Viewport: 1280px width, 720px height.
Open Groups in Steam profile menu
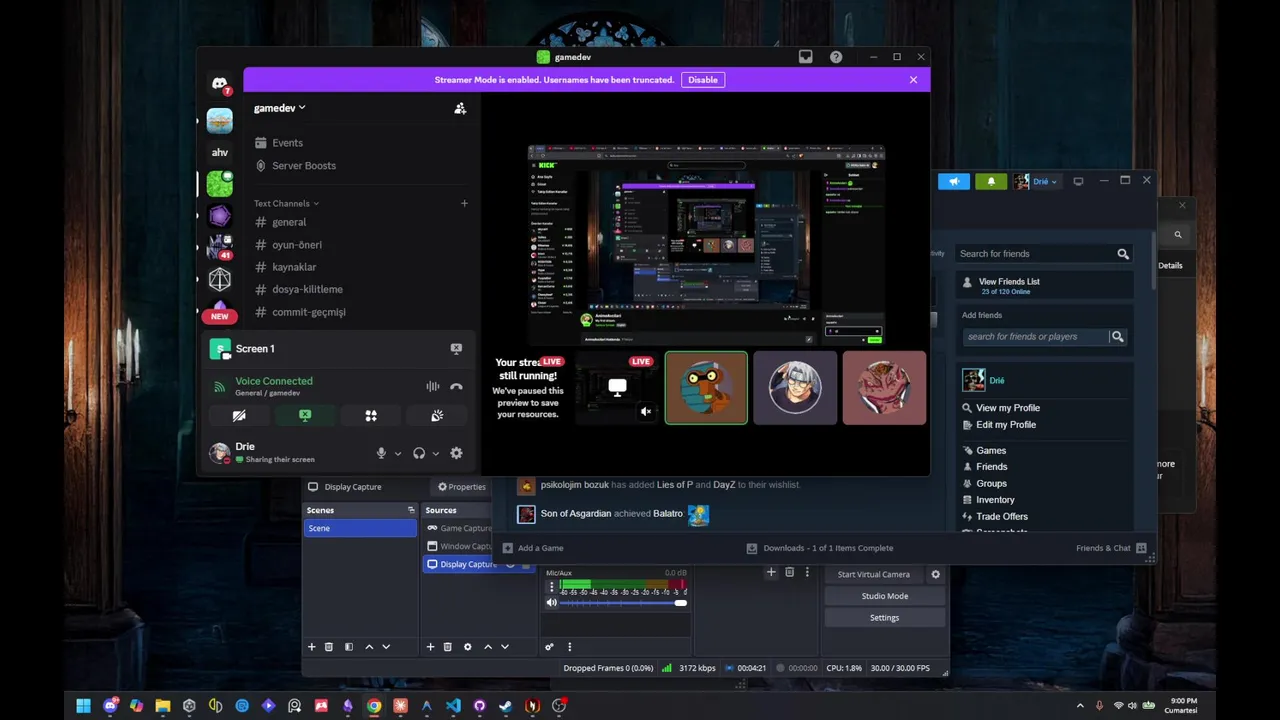pyautogui.click(x=991, y=484)
